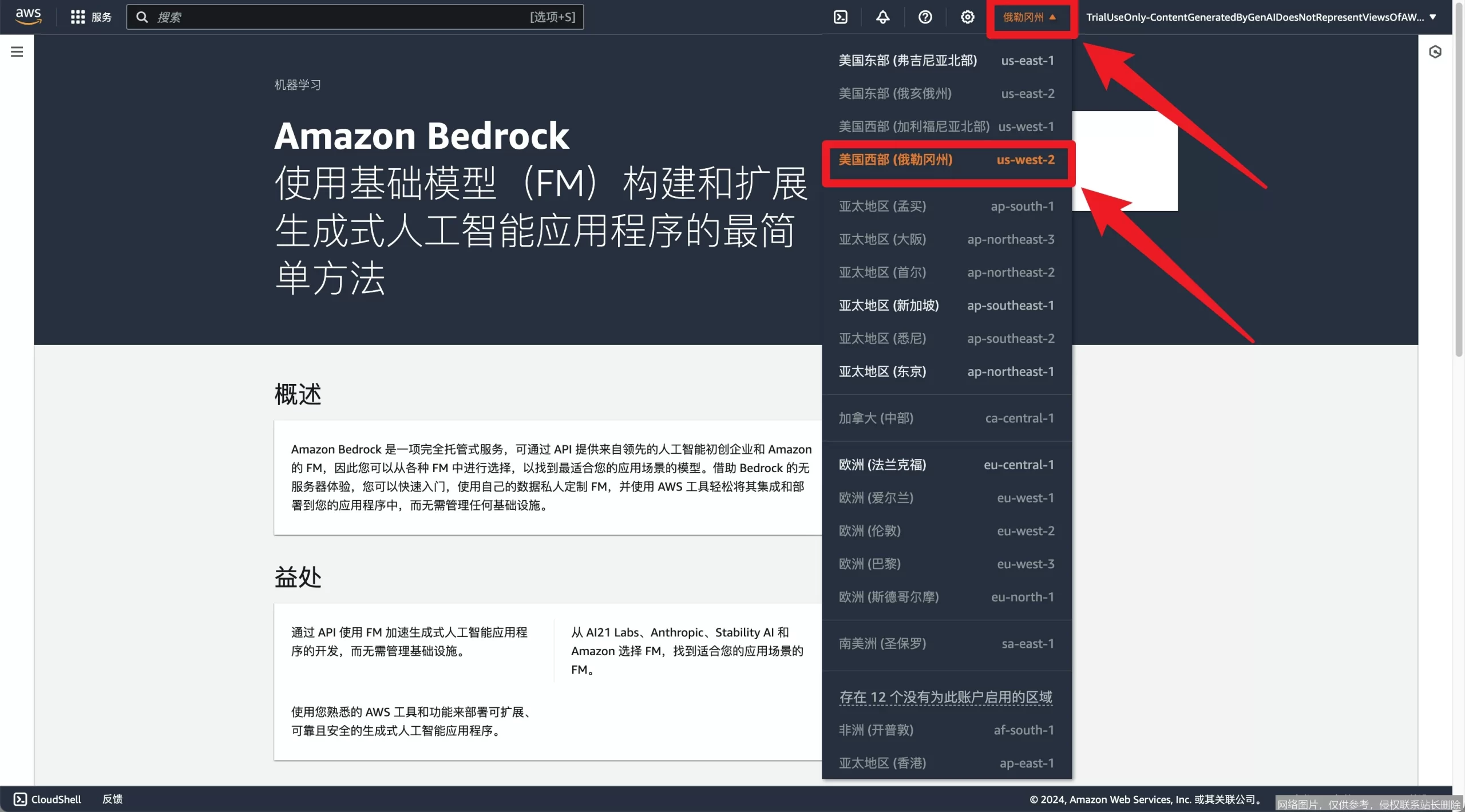
Task: Open the left hamburger navigation menu
Action: [17, 52]
